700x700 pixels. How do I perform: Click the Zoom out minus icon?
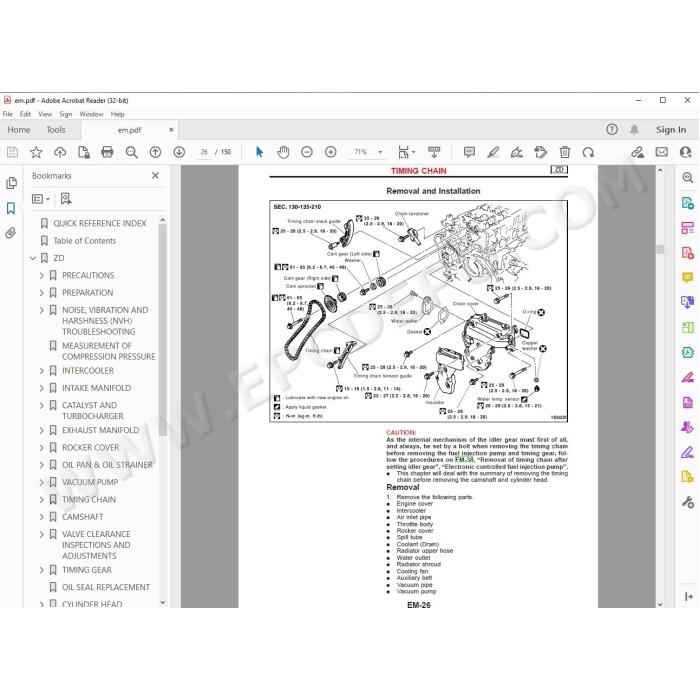point(307,152)
